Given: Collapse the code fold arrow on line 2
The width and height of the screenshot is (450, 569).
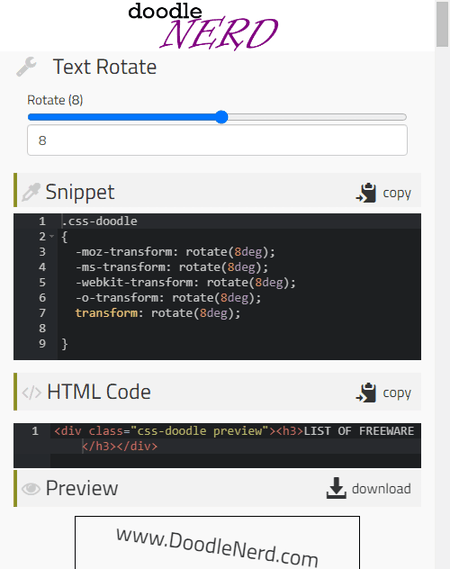Looking at the screenshot, I should point(52,237).
